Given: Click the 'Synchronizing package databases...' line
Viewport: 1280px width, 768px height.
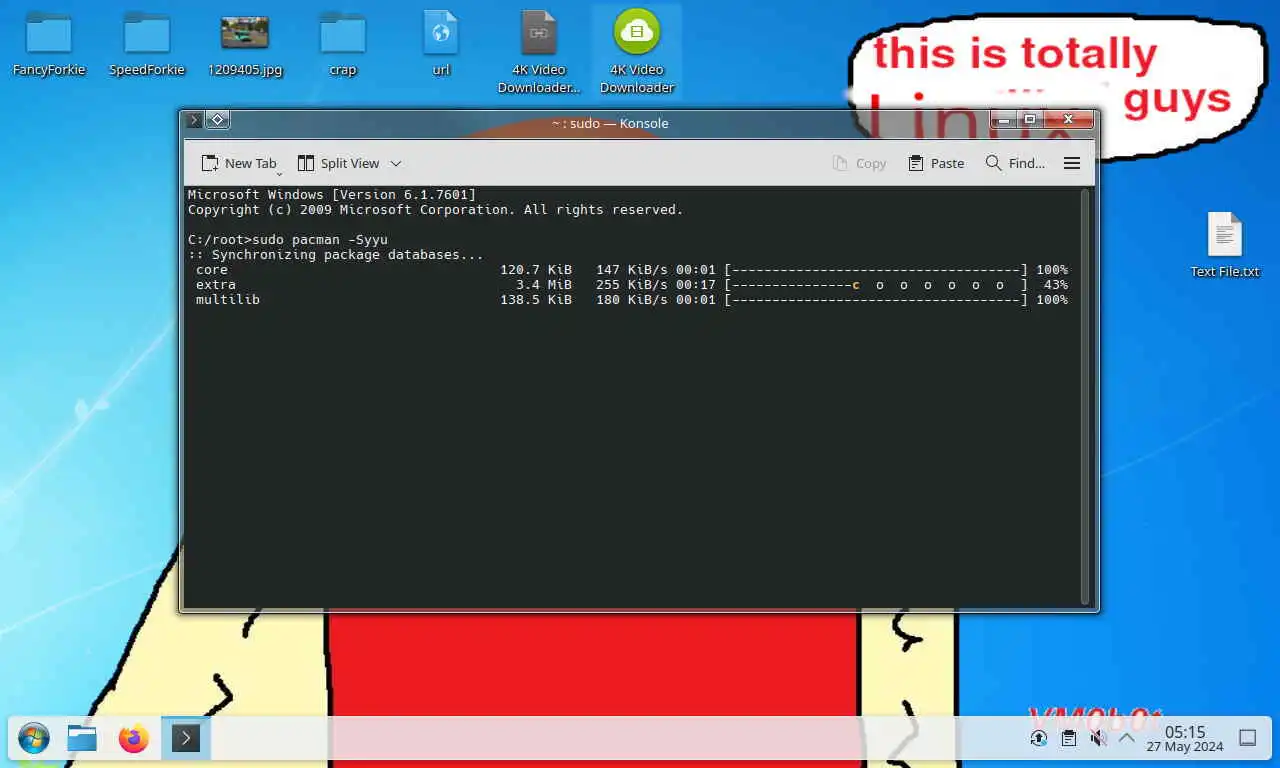Looking at the screenshot, I should click(x=335, y=255).
